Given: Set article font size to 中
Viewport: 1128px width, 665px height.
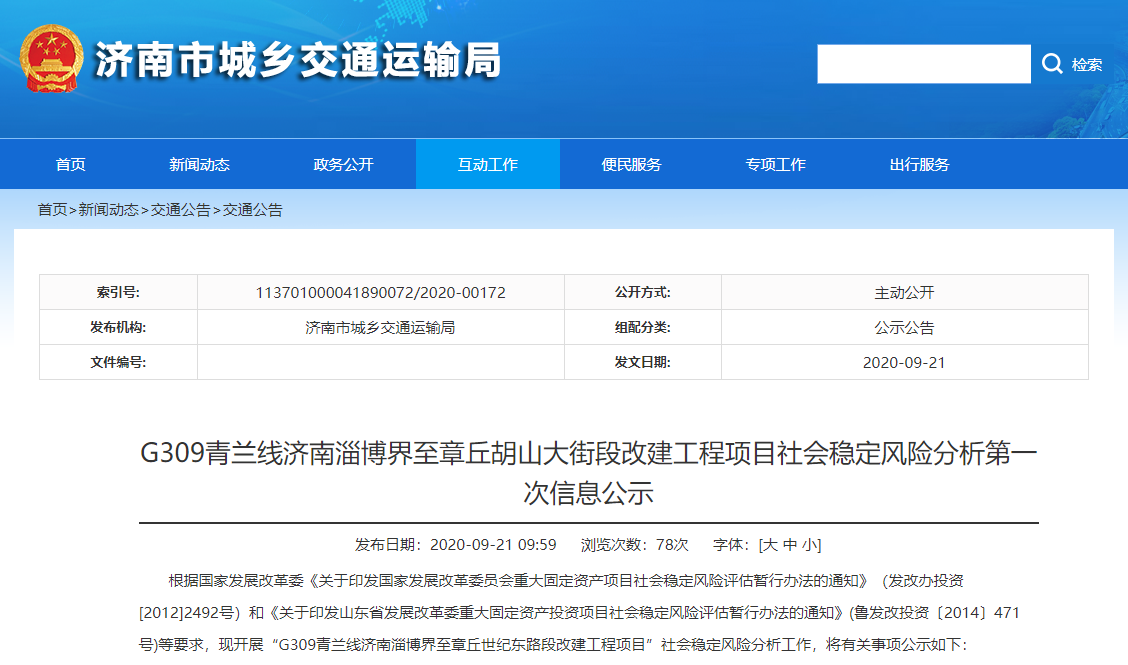Looking at the screenshot, I should pyautogui.click(x=790, y=545).
